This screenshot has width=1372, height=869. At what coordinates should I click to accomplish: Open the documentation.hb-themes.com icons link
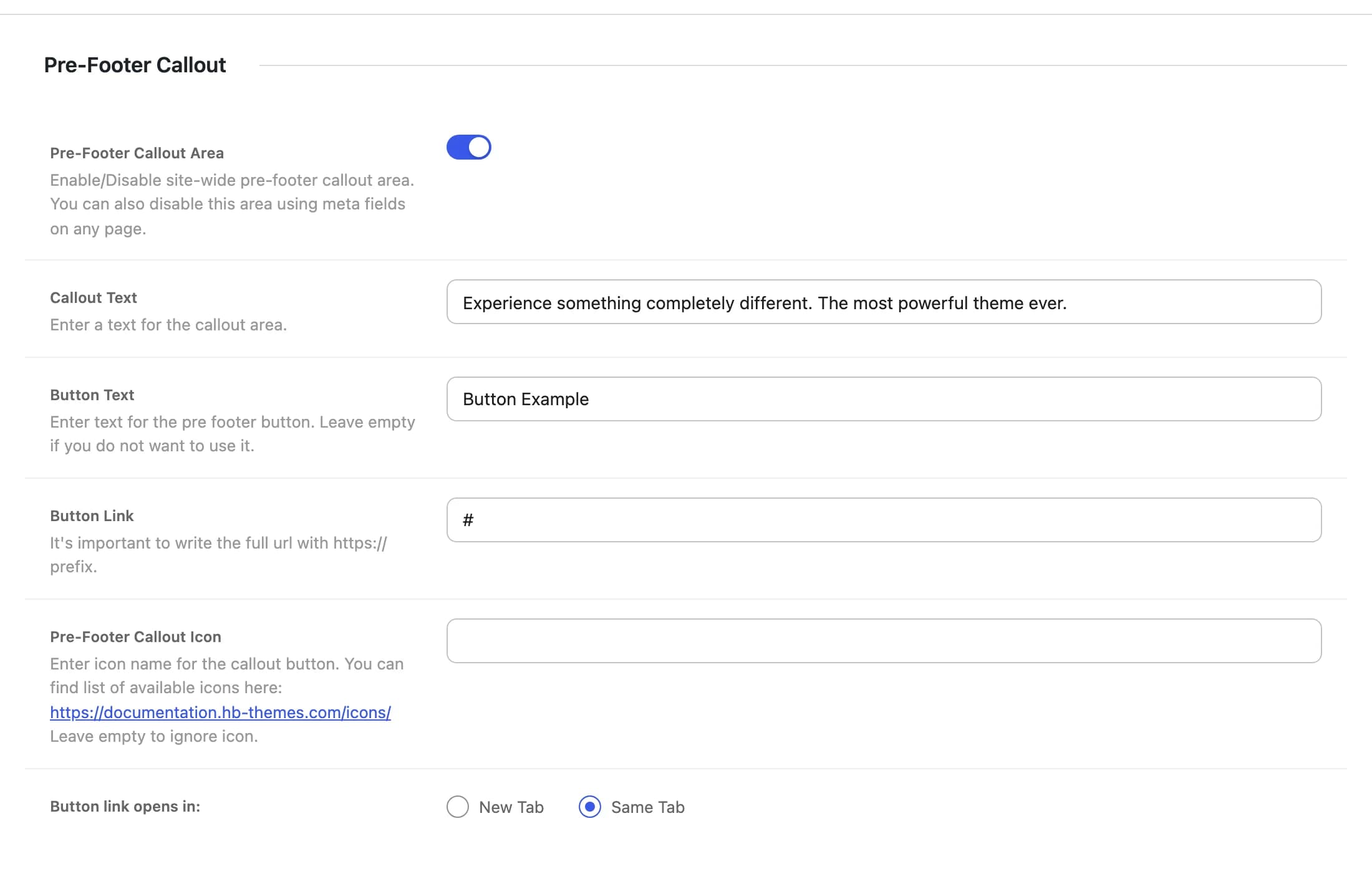[220, 712]
